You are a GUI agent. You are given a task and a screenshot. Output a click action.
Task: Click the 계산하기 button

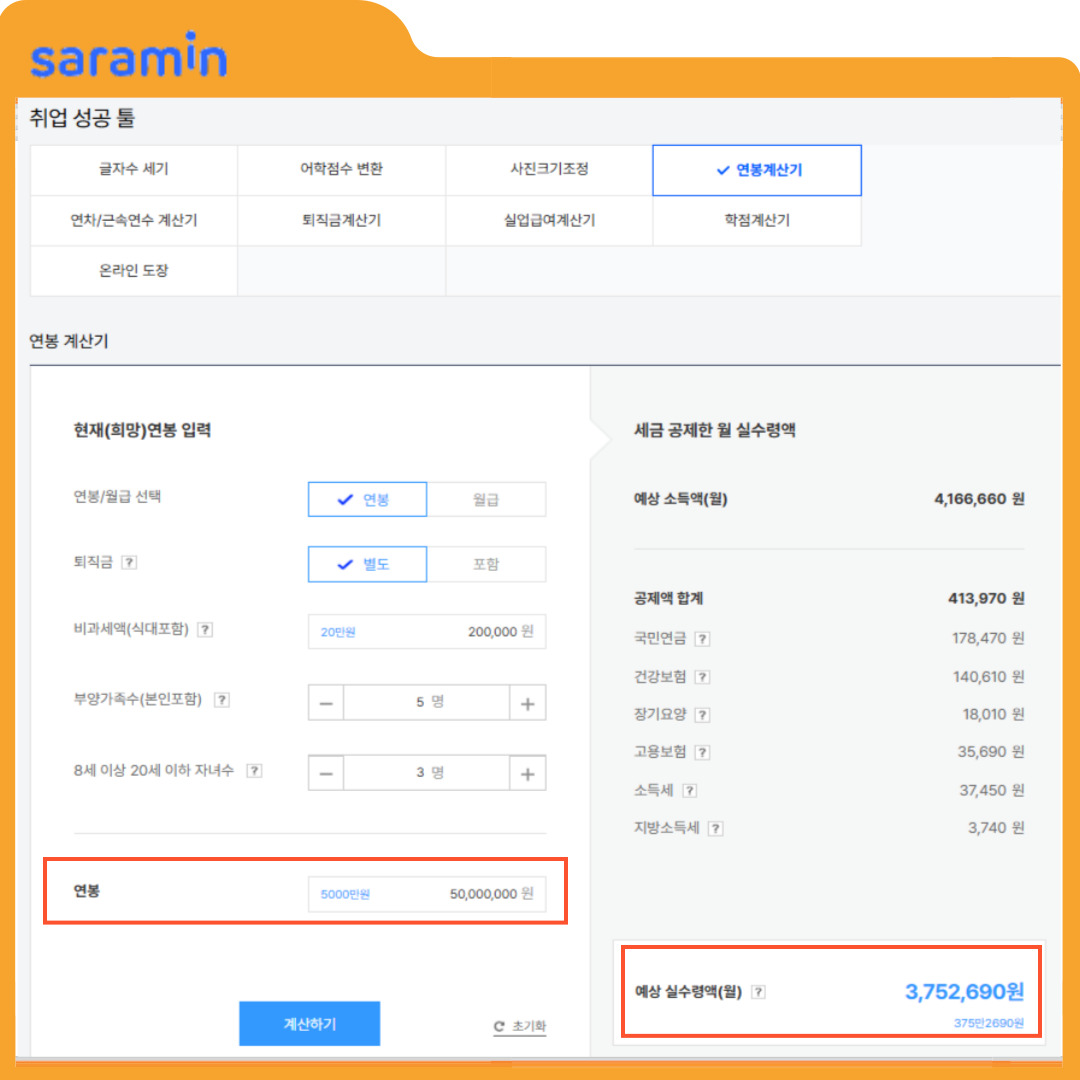point(309,1023)
